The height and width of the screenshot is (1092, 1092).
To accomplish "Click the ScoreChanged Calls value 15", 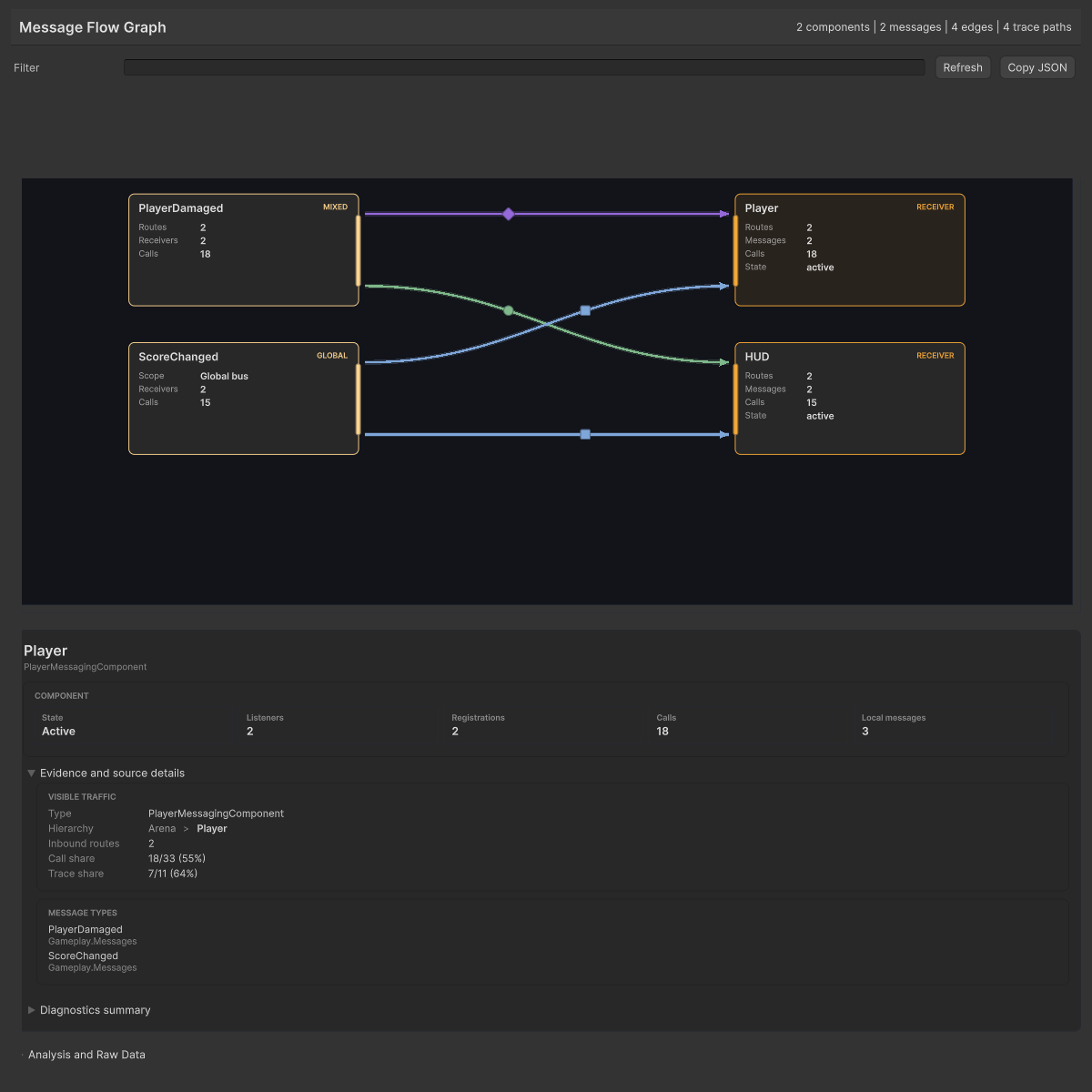I will (205, 402).
